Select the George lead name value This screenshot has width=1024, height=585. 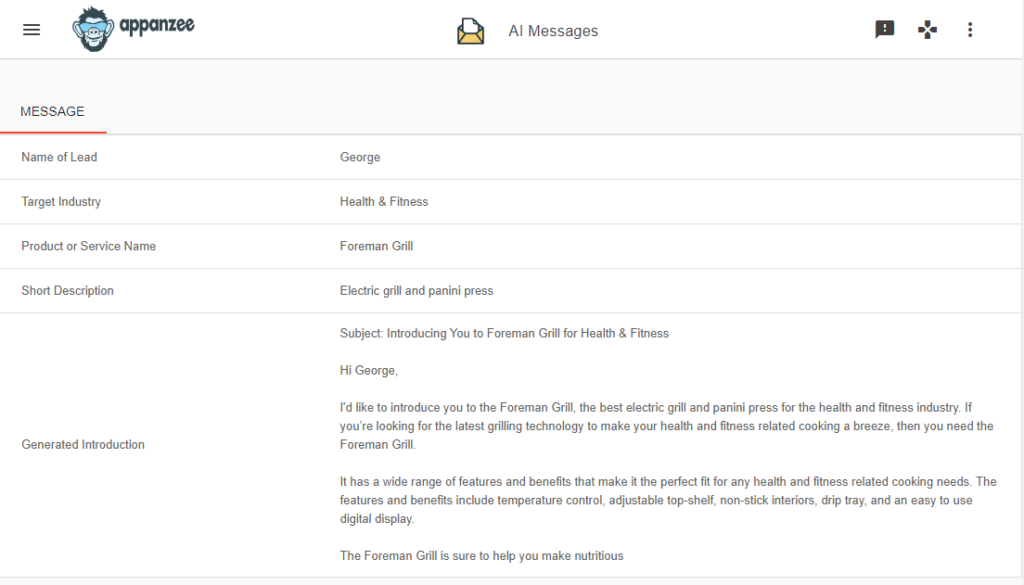click(360, 157)
